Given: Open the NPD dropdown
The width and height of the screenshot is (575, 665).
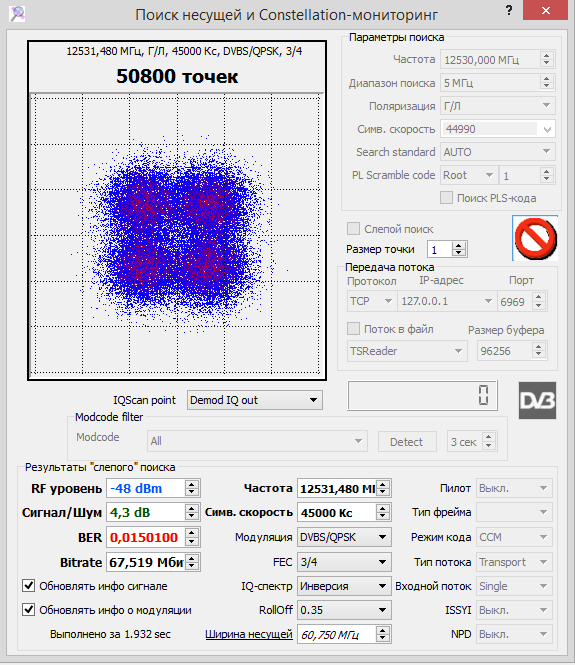Looking at the screenshot, I should coord(514,634).
